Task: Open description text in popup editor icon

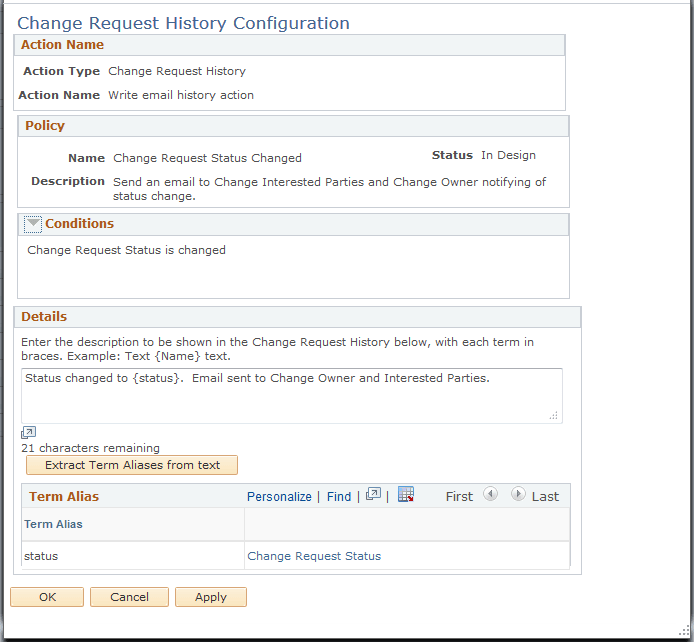Action: point(28,432)
